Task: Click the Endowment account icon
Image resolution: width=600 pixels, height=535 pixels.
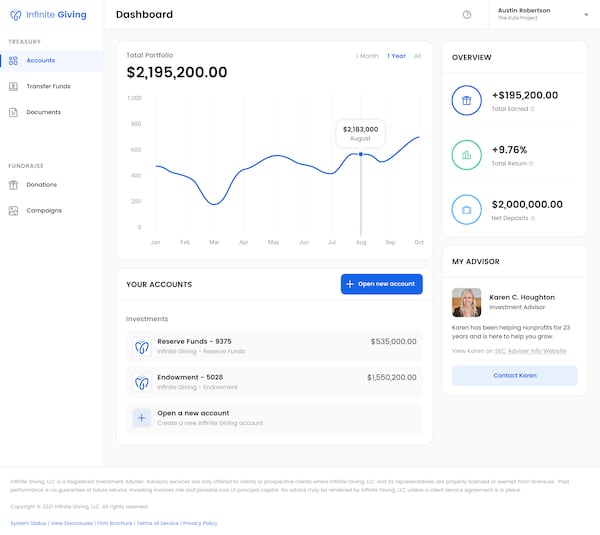Action: tap(142, 383)
